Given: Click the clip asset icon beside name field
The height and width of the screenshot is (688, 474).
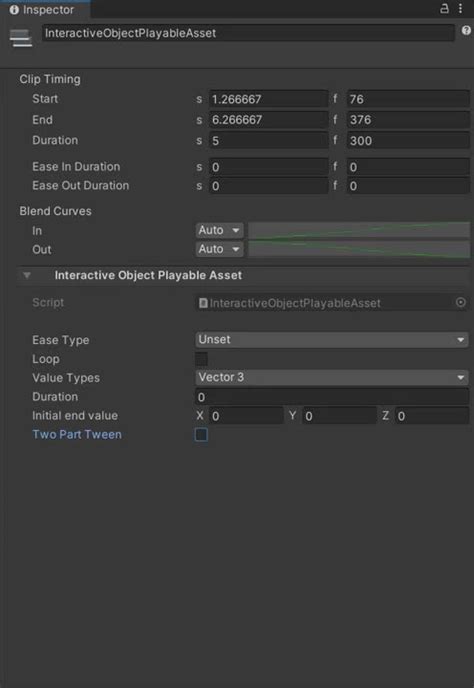Looking at the screenshot, I should [x=21, y=38].
